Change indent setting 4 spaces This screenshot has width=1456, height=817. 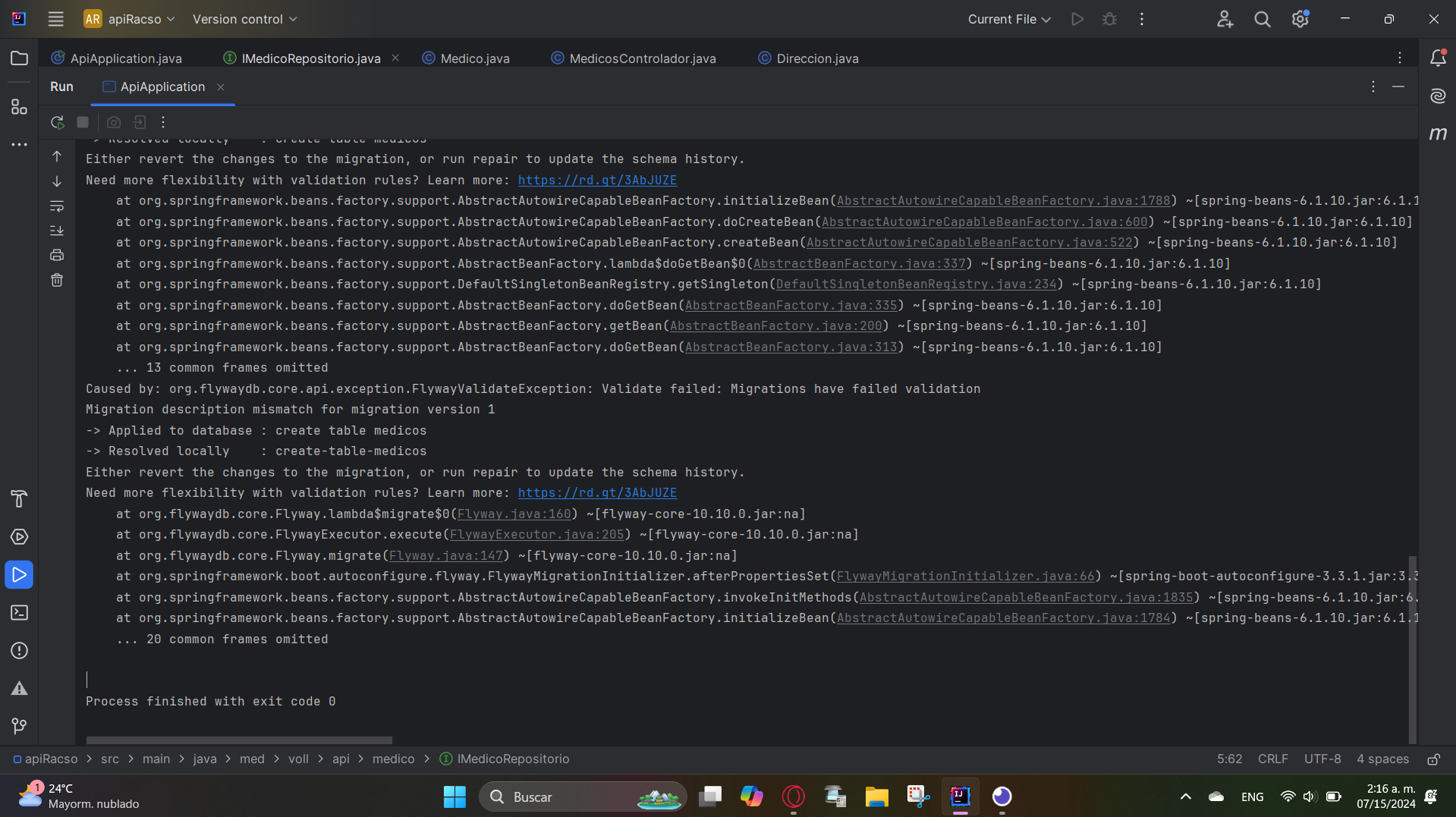[1382, 759]
